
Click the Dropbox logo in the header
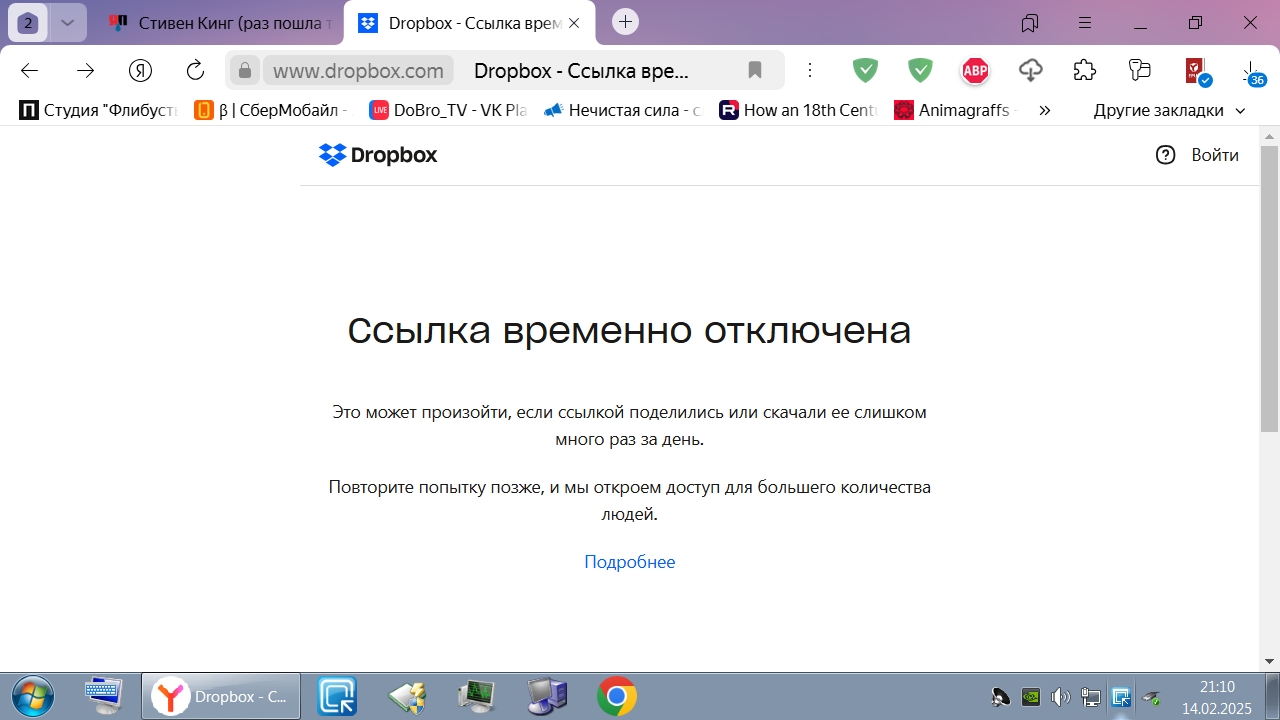pyautogui.click(x=378, y=155)
